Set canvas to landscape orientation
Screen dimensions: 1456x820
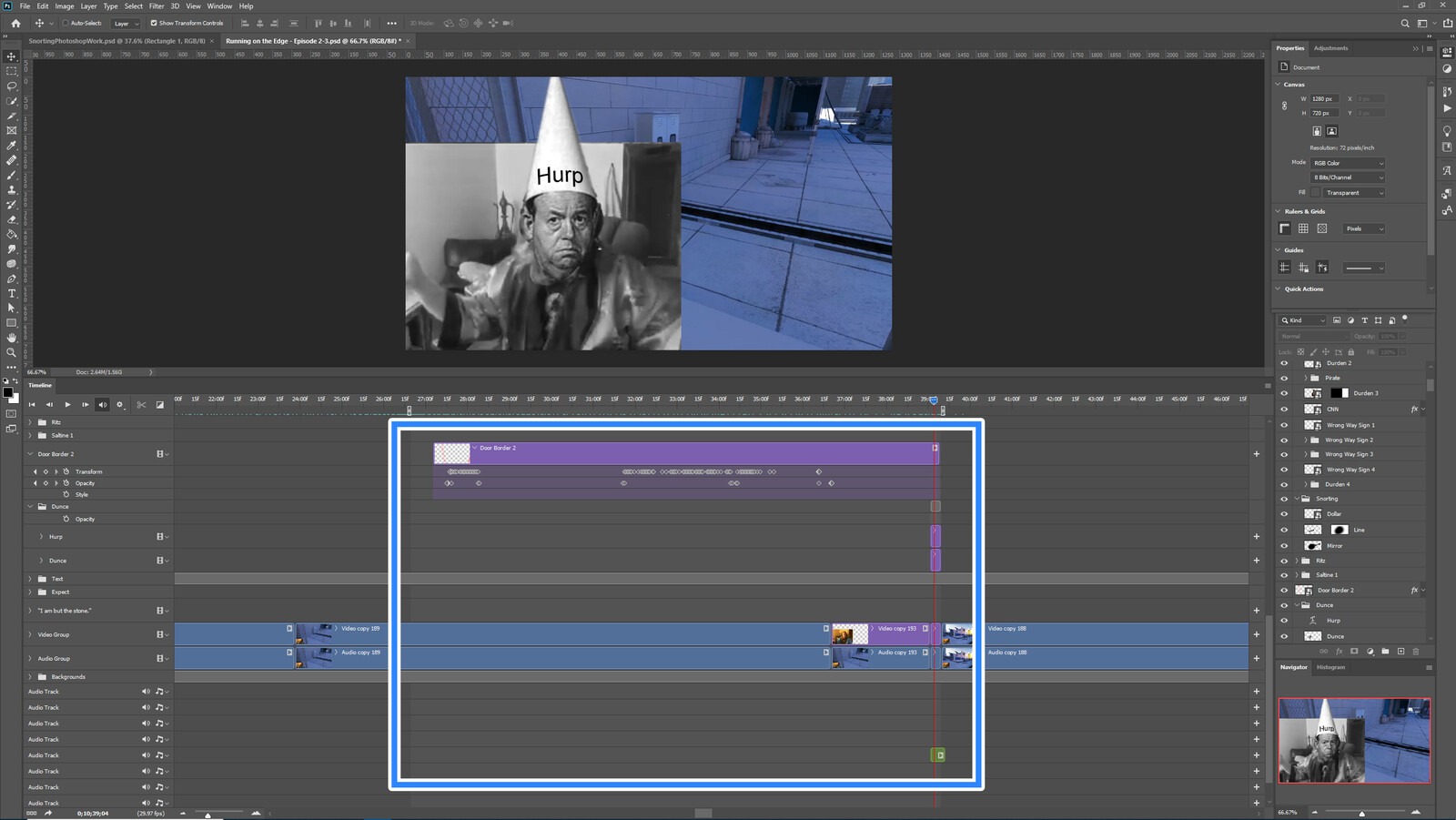[x=1331, y=131]
